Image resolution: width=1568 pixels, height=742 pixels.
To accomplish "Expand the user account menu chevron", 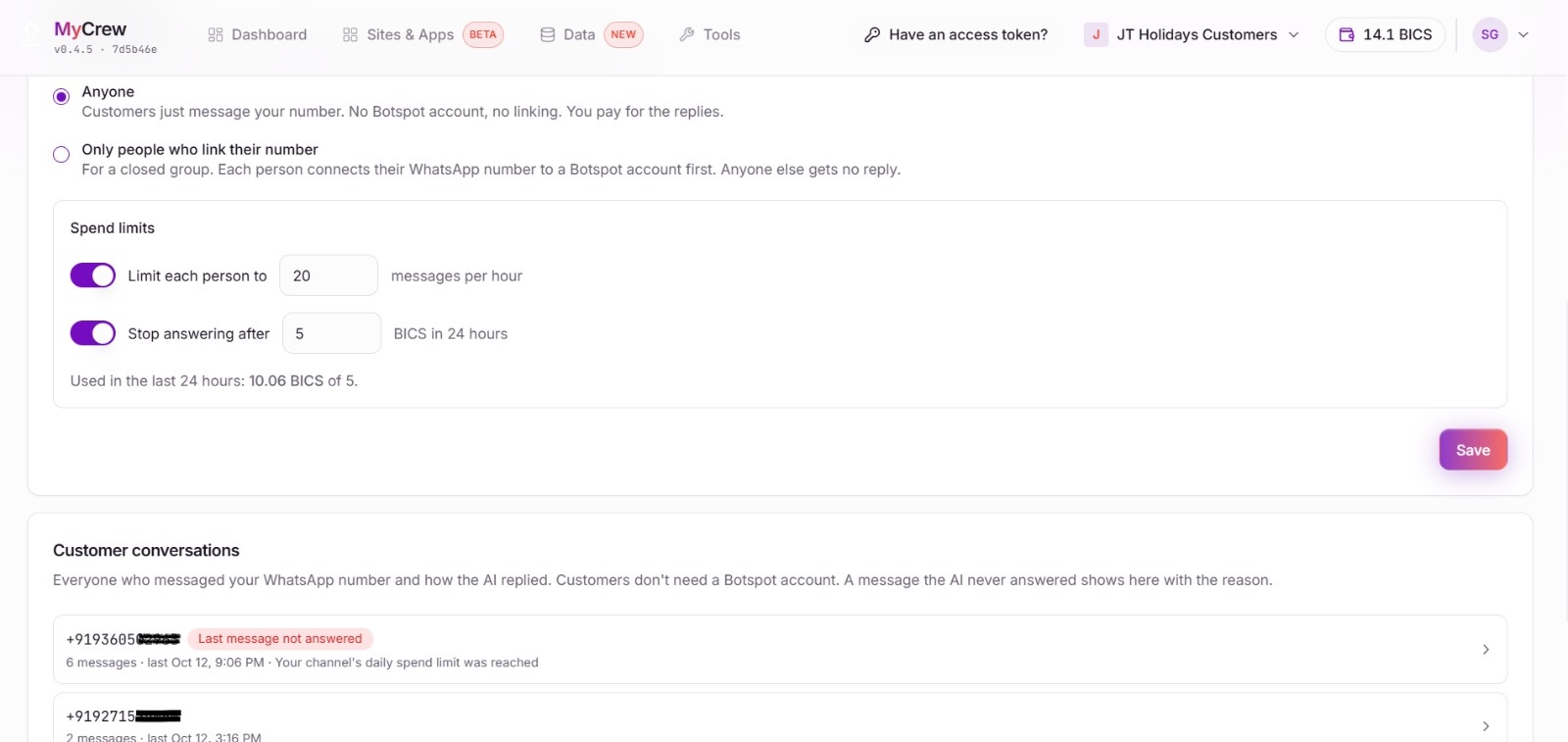I will pos(1523,34).
